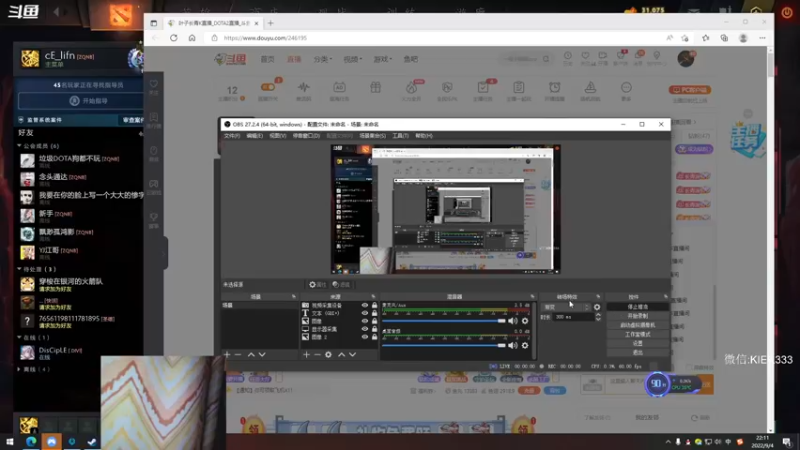Screen dimensions: 800x450
Task: Click 停止推流 stop streaming button
Action: pyautogui.click(x=637, y=307)
